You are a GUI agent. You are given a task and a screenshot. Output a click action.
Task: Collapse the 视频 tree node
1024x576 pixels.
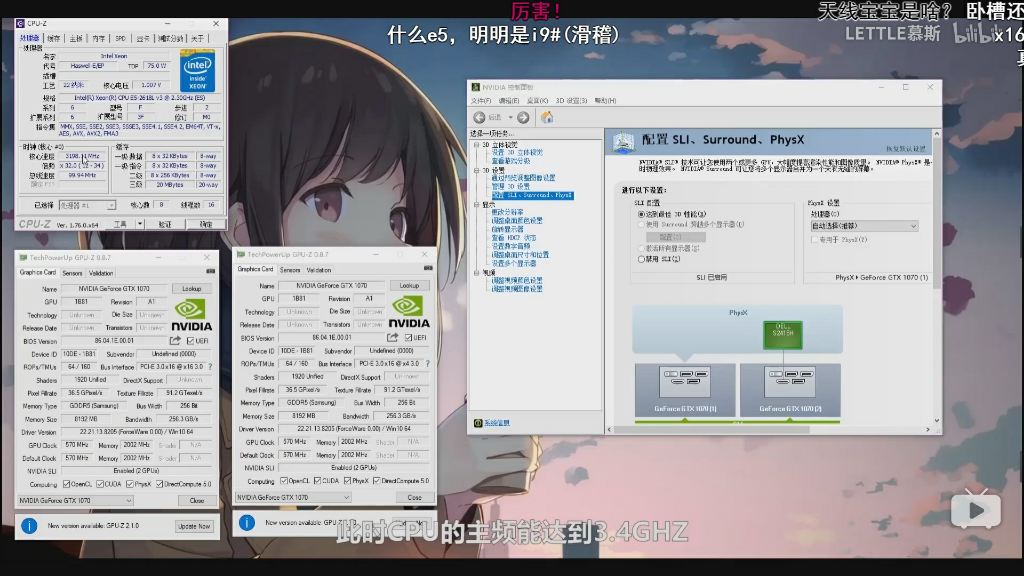[x=477, y=273]
